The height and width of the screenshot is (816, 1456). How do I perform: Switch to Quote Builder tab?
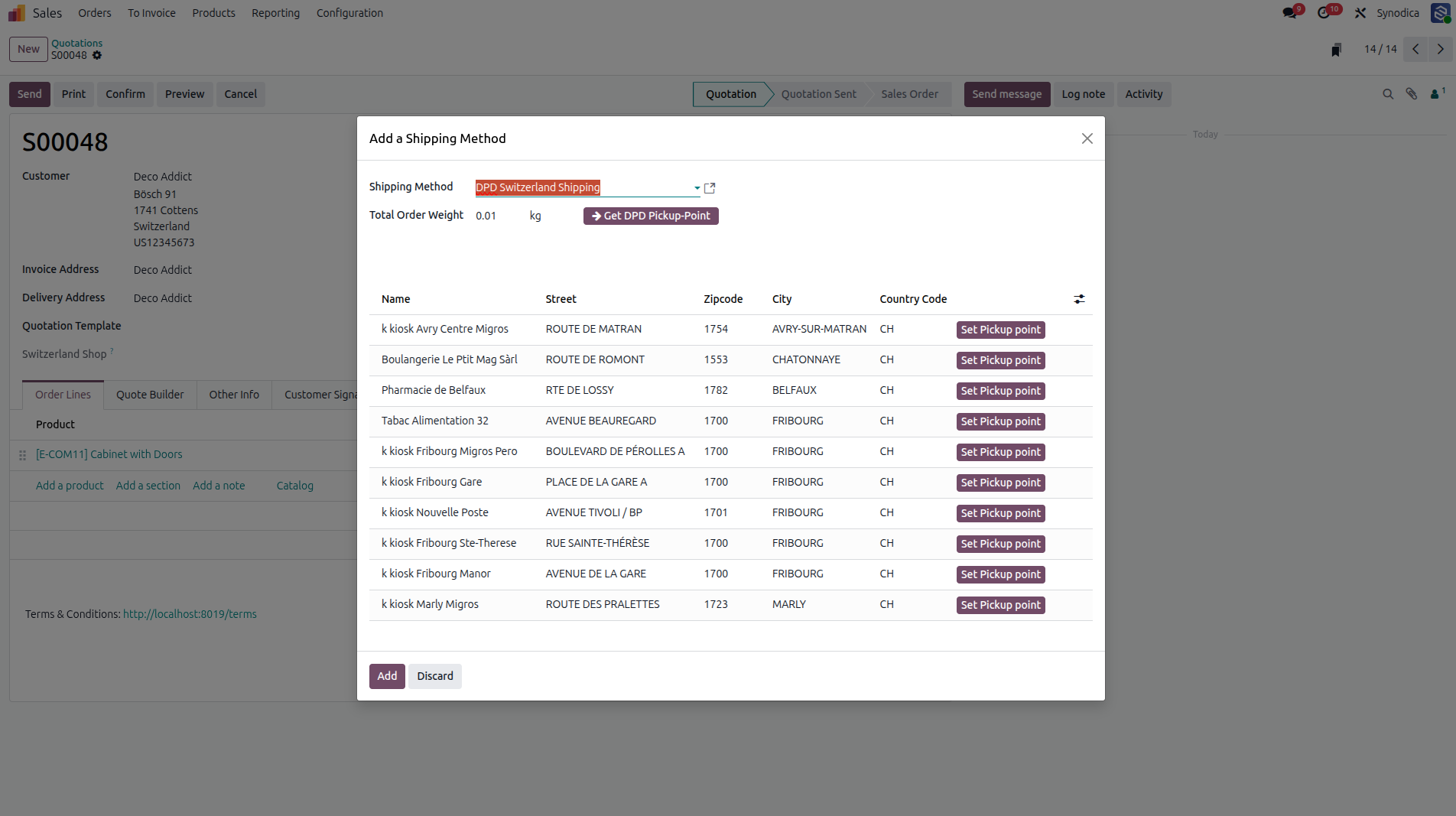pyautogui.click(x=150, y=395)
